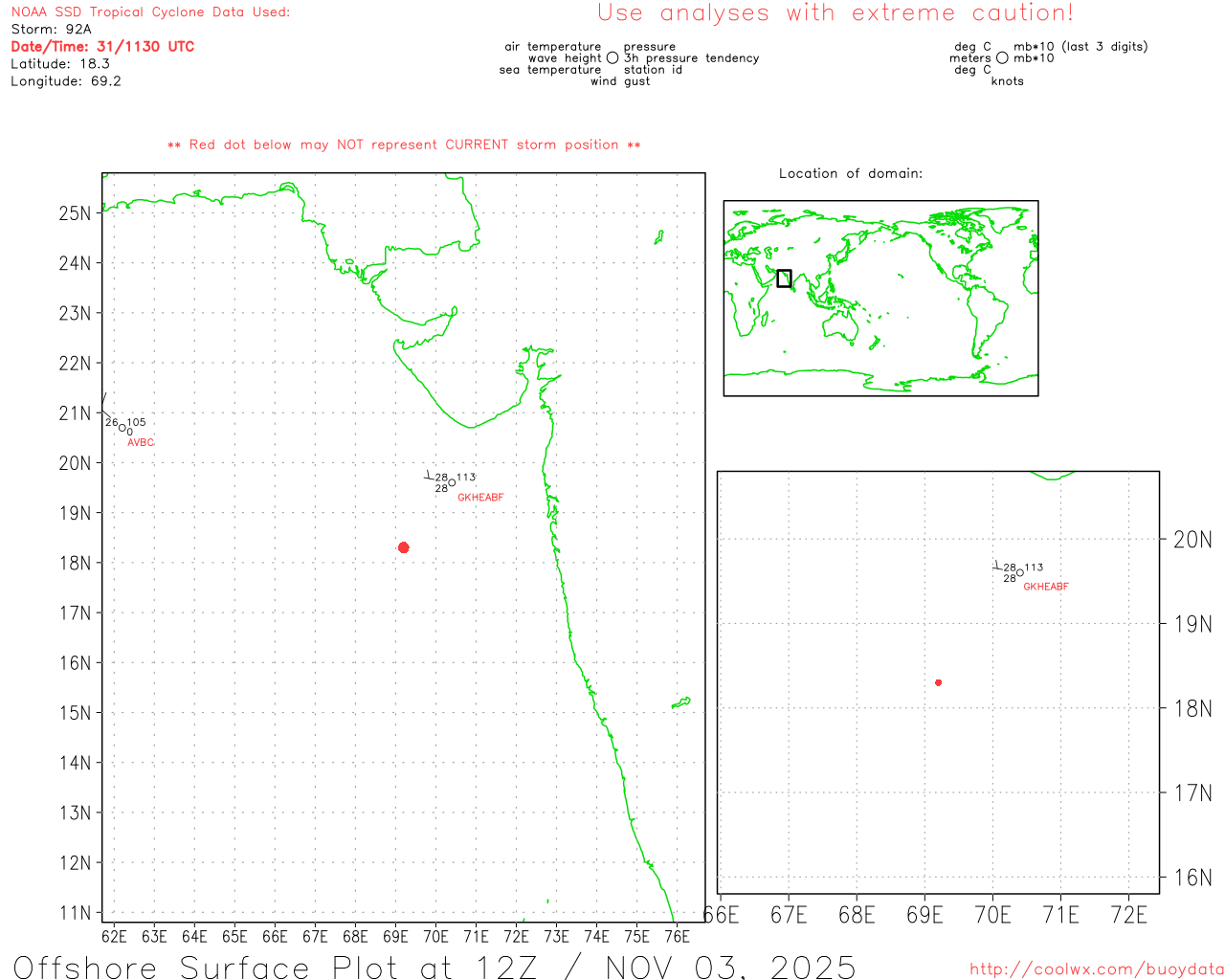Click the 62E longitude axis label
The image size is (1225, 980).
click(114, 936)
